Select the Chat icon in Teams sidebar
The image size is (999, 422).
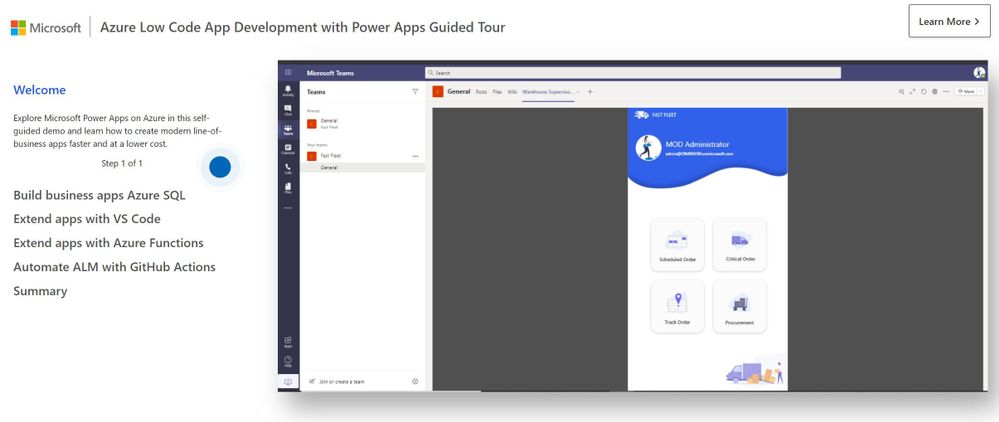tap(288, 110)
